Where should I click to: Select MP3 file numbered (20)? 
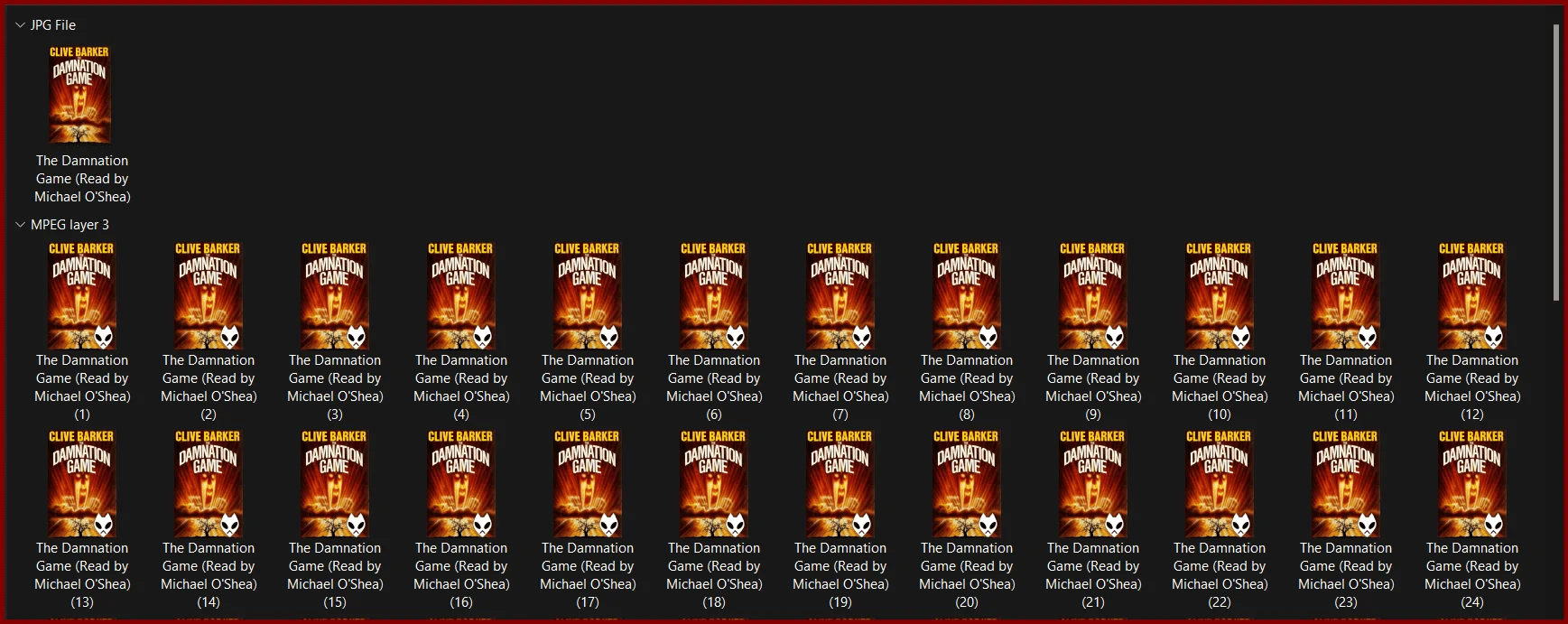point(967,519)
